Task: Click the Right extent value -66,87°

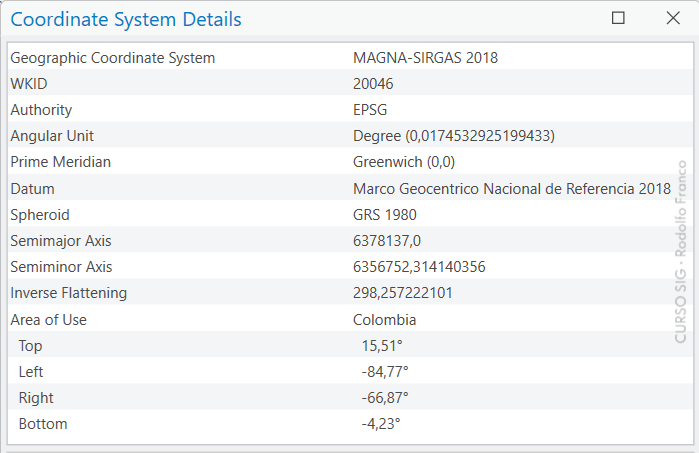Action: [x=384, y=398]
